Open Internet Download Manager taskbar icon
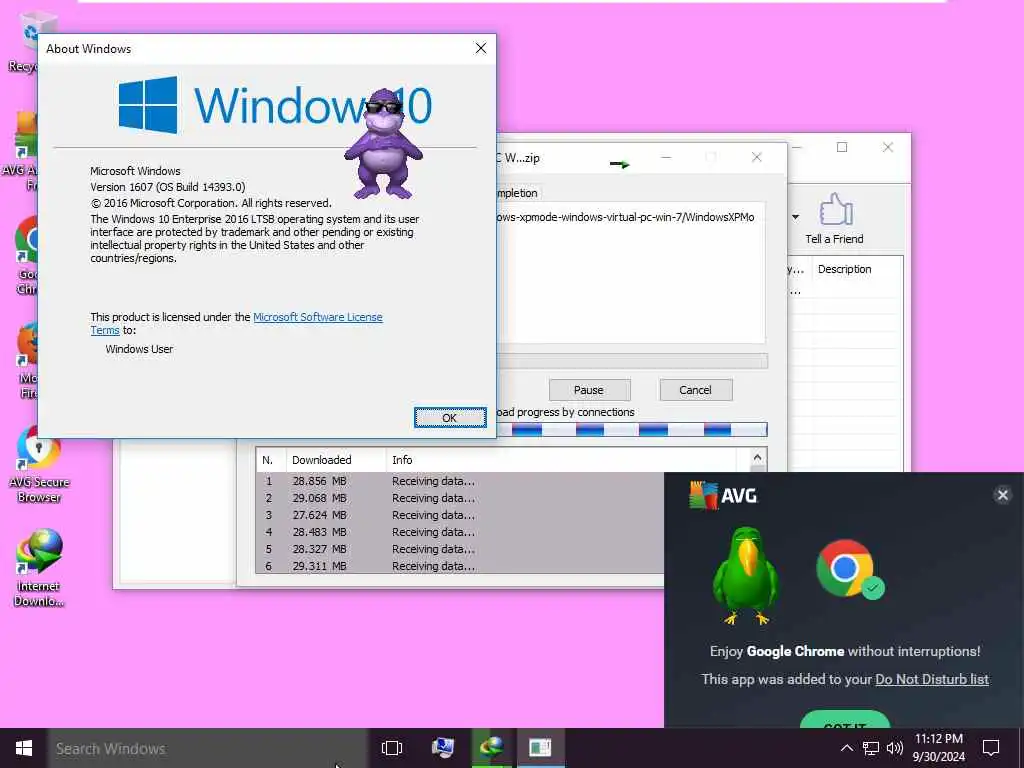The width and height of the screenshot is (1024, 768). [491, 748]
